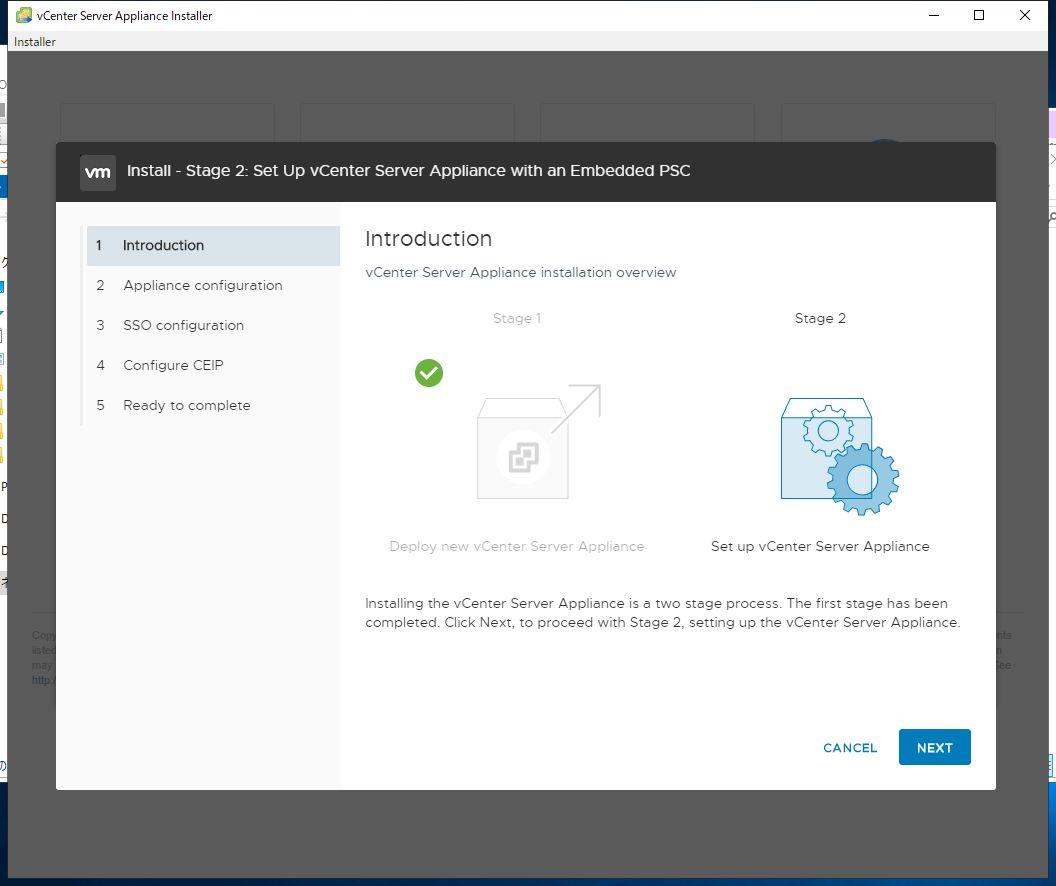The width and height of the screenshot is (1056, 886).
Task: Click the CANCEL button
Action: click(x=850, y=747)
